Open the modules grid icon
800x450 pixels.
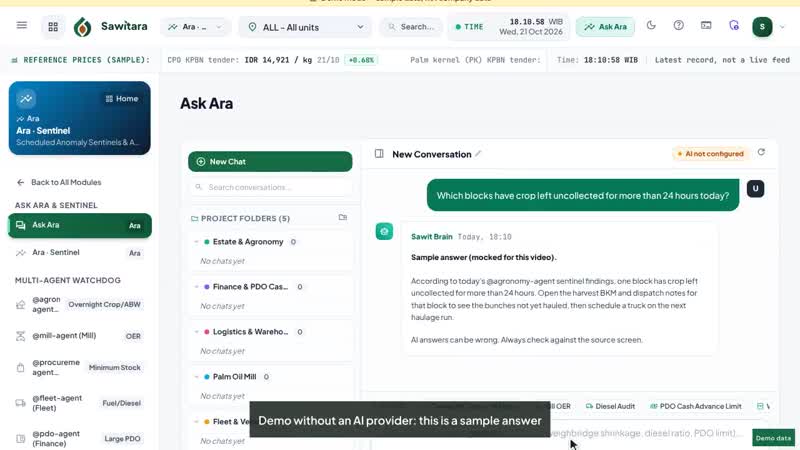click(53, 27)
